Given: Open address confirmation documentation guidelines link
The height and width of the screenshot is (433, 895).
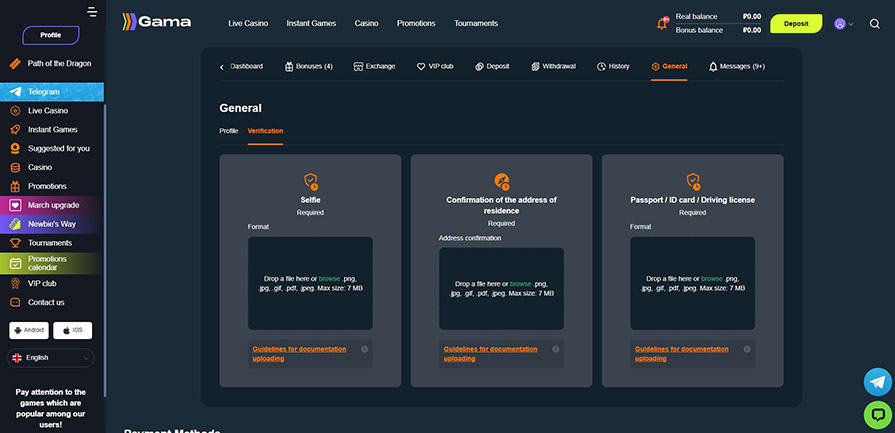Looking at the screenshot, I should pos(490,353).
